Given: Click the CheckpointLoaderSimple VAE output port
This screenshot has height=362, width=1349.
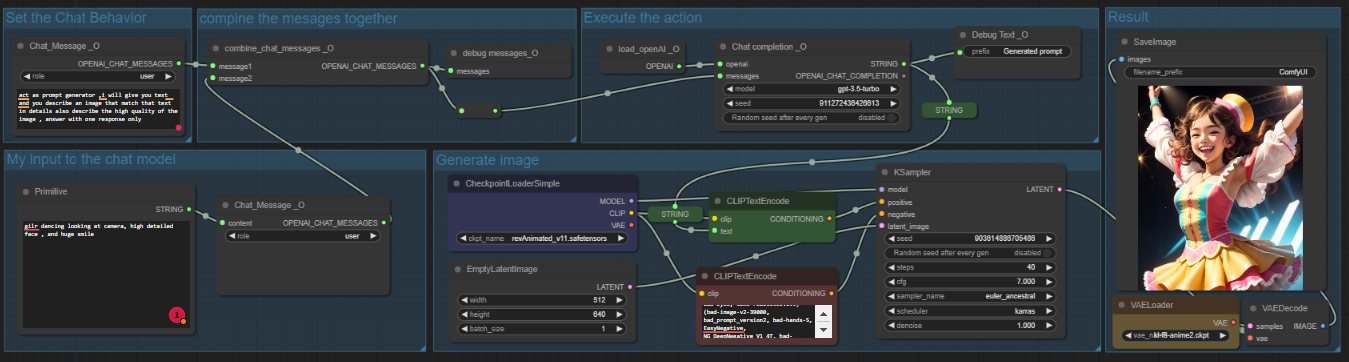Looking at the screenshot, I should tap(631, 225).
